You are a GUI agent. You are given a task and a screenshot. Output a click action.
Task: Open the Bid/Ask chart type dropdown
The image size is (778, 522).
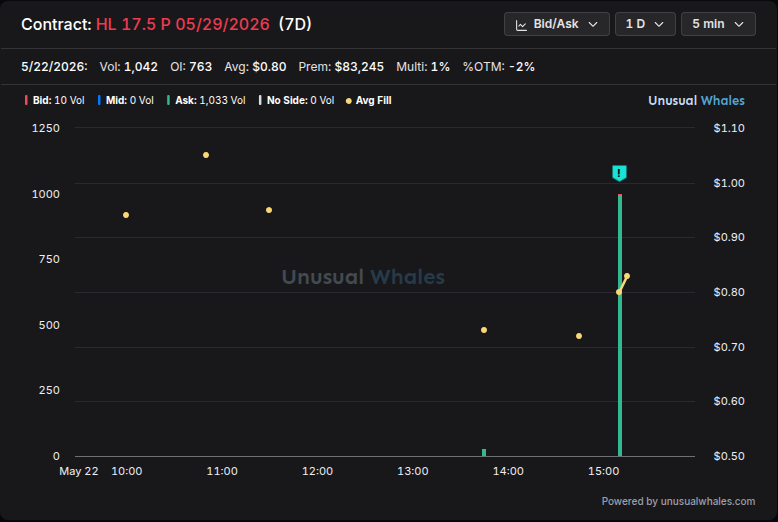click(557, 24)
